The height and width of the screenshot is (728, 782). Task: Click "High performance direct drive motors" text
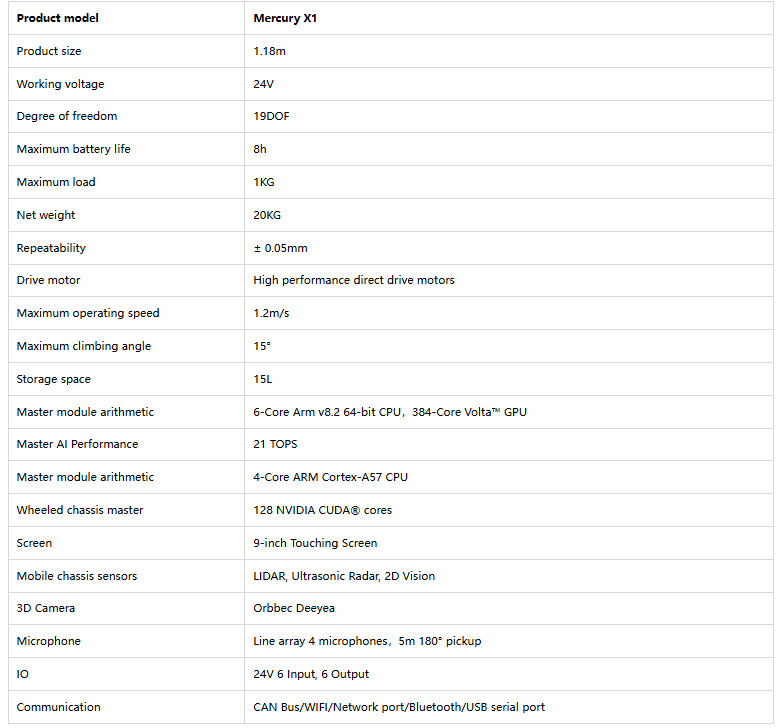[354, 280]
